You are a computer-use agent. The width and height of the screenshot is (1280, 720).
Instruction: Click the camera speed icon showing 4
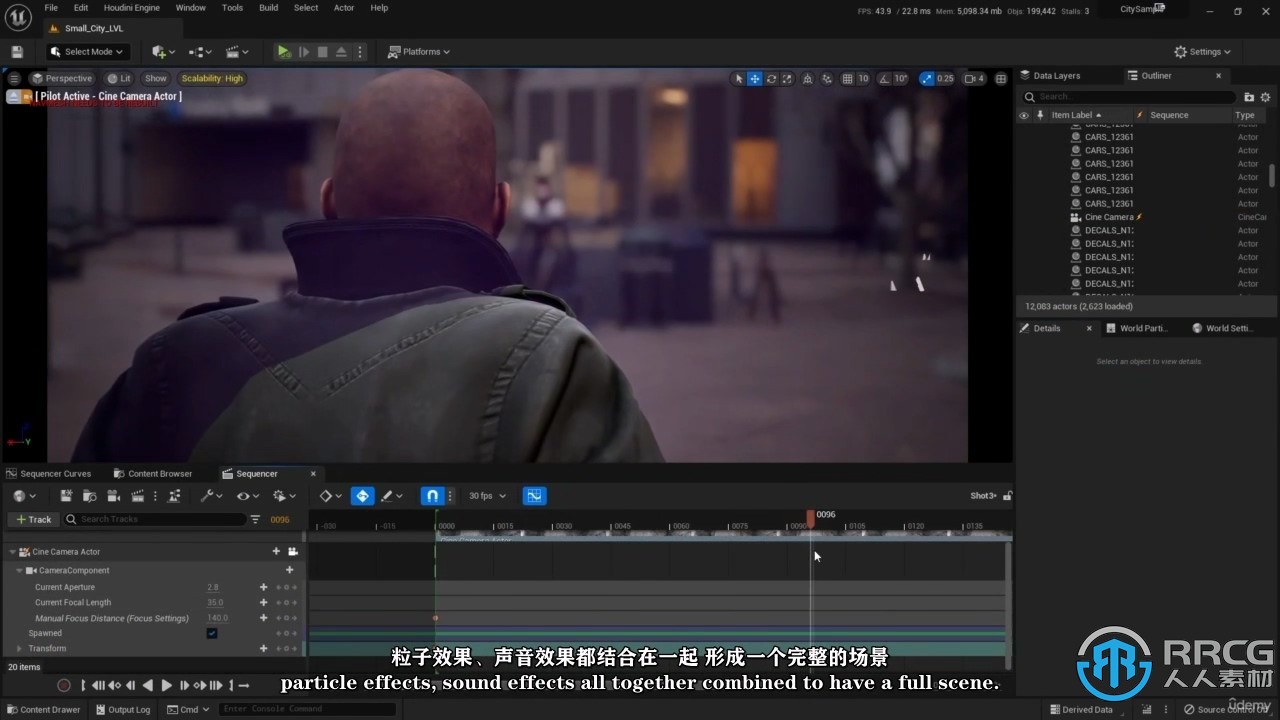tap(974, 79)
